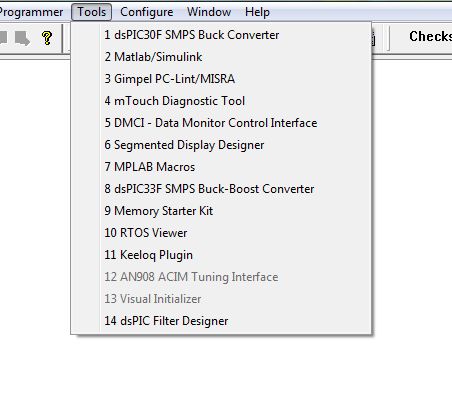Viewport: 452px width, 401px height.
Task: Open the Help menu
Action: (257, 12)
